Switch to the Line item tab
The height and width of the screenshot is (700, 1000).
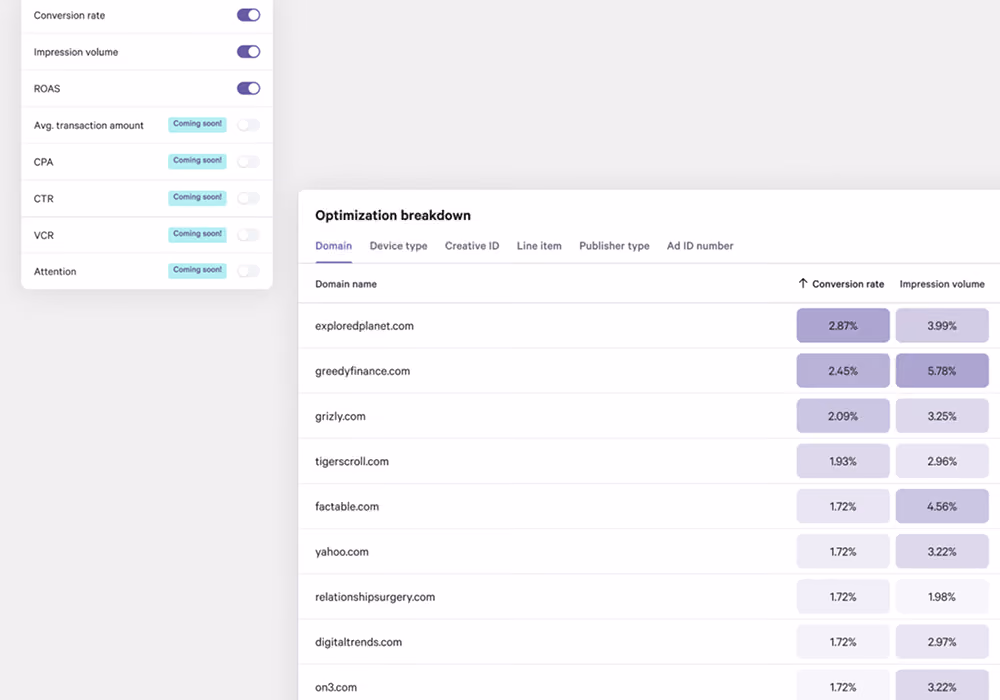click(539, 245)
